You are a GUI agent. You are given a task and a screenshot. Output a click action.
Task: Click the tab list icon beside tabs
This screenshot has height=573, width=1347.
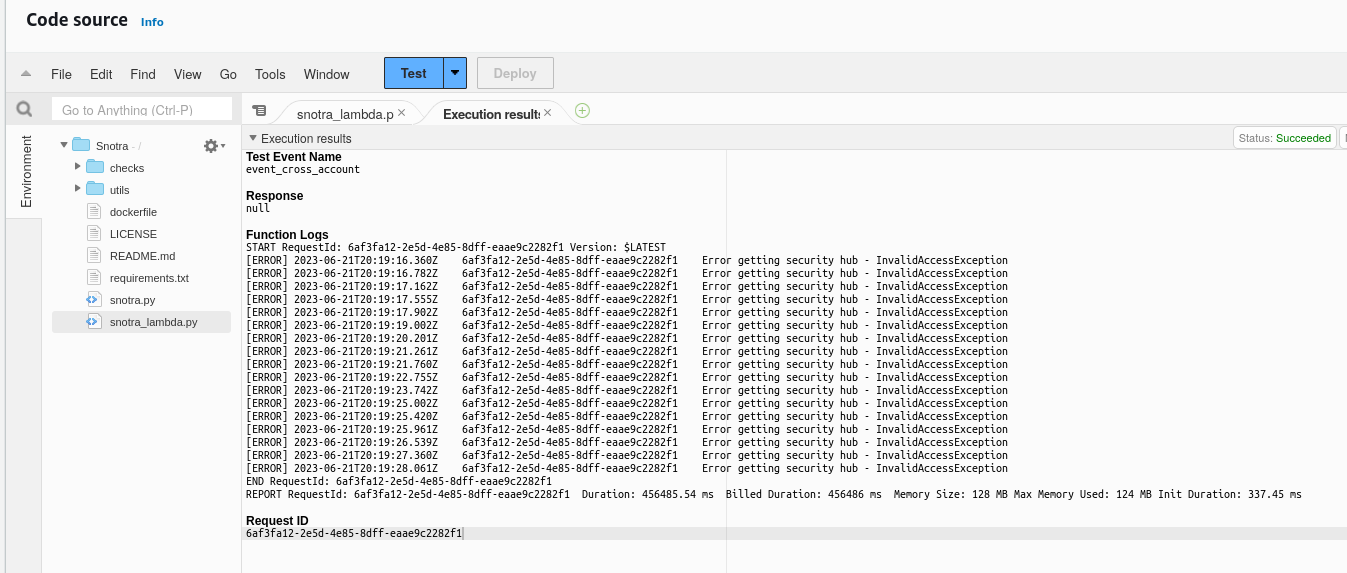pos(259,111)
